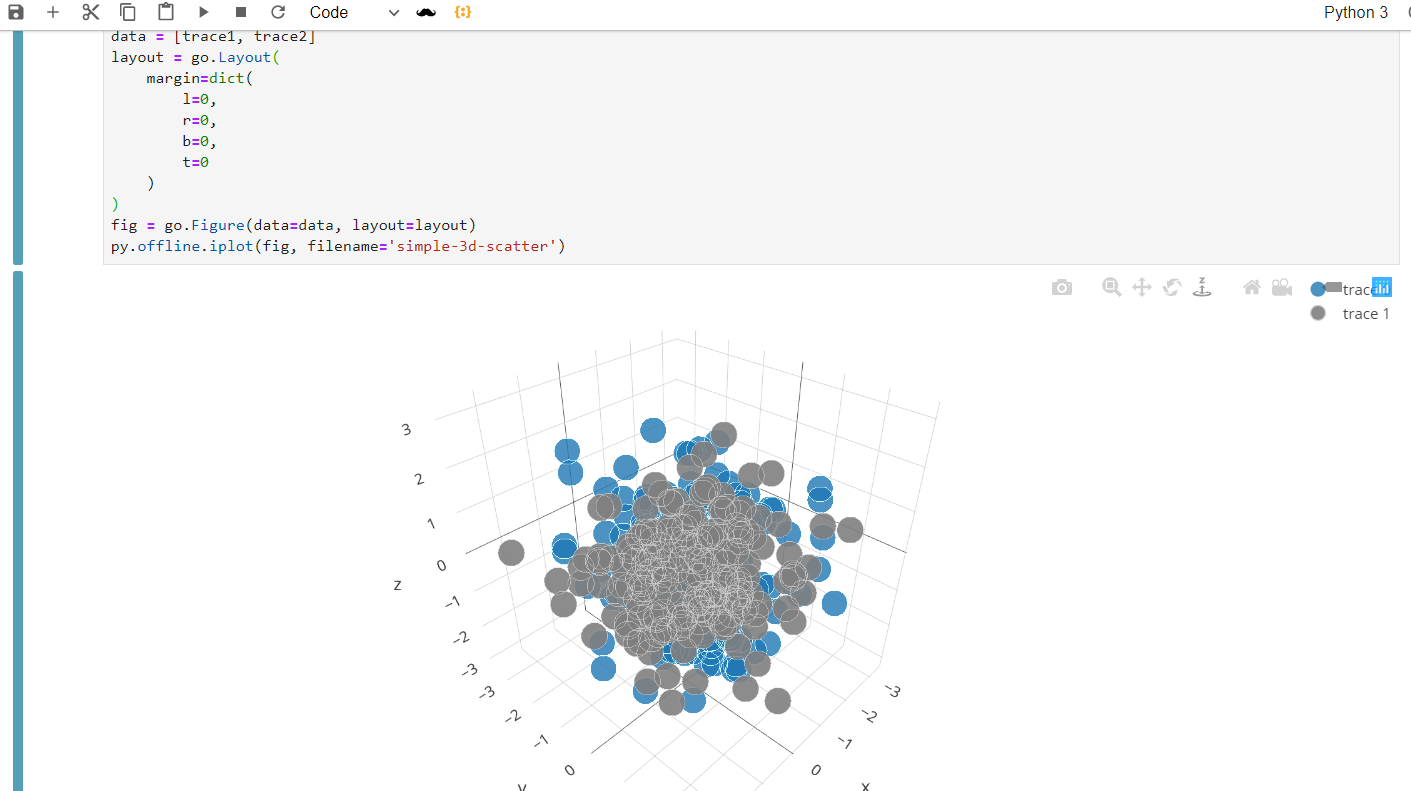Enable turntable rotation mode
1411x791 pixels.
tap(1201, 287)
